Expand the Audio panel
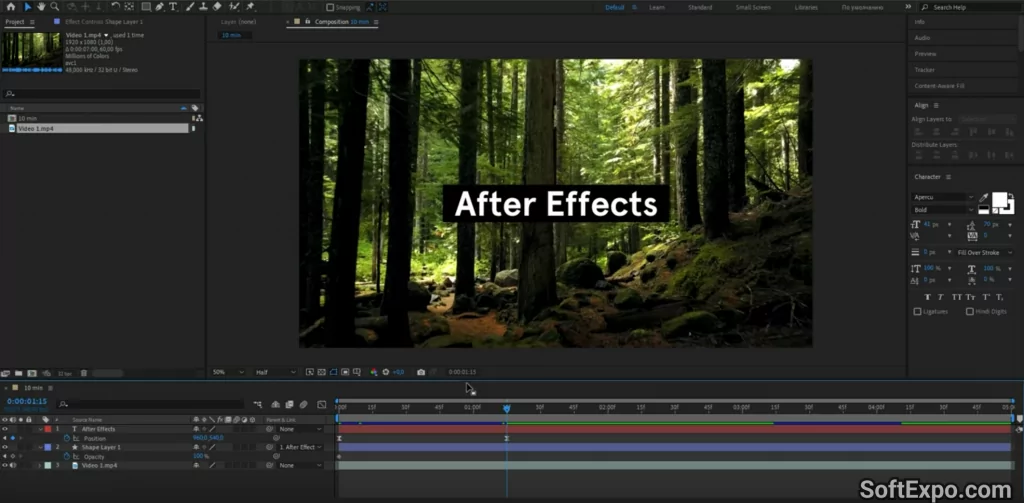 point(922,38)
